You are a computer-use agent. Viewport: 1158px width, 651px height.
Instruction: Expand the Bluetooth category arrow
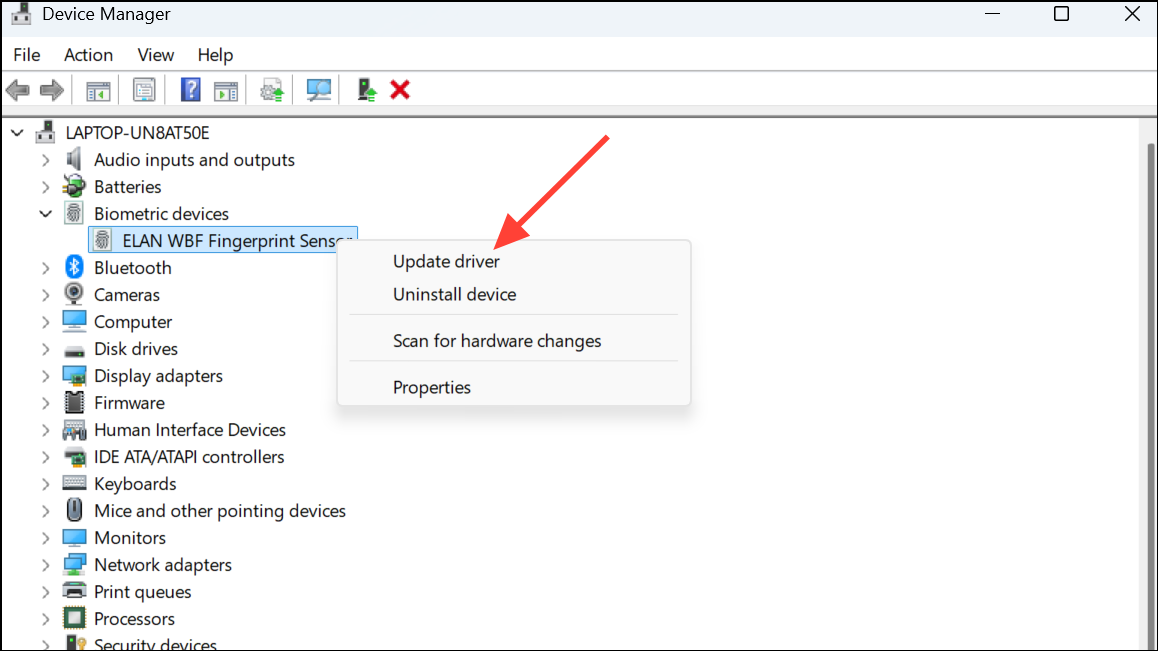(x=46, y=268)
